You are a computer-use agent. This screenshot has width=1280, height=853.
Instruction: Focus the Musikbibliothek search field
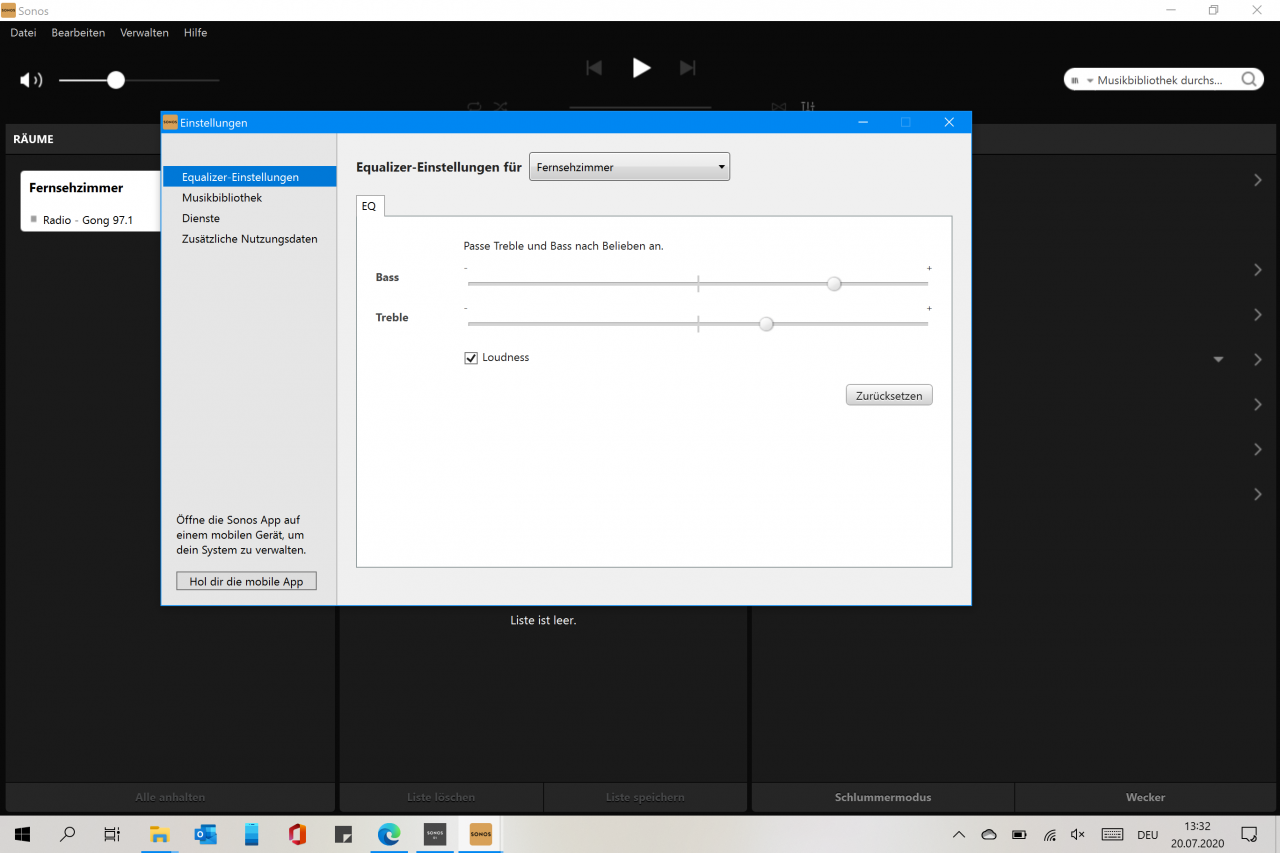point(1165,80)
